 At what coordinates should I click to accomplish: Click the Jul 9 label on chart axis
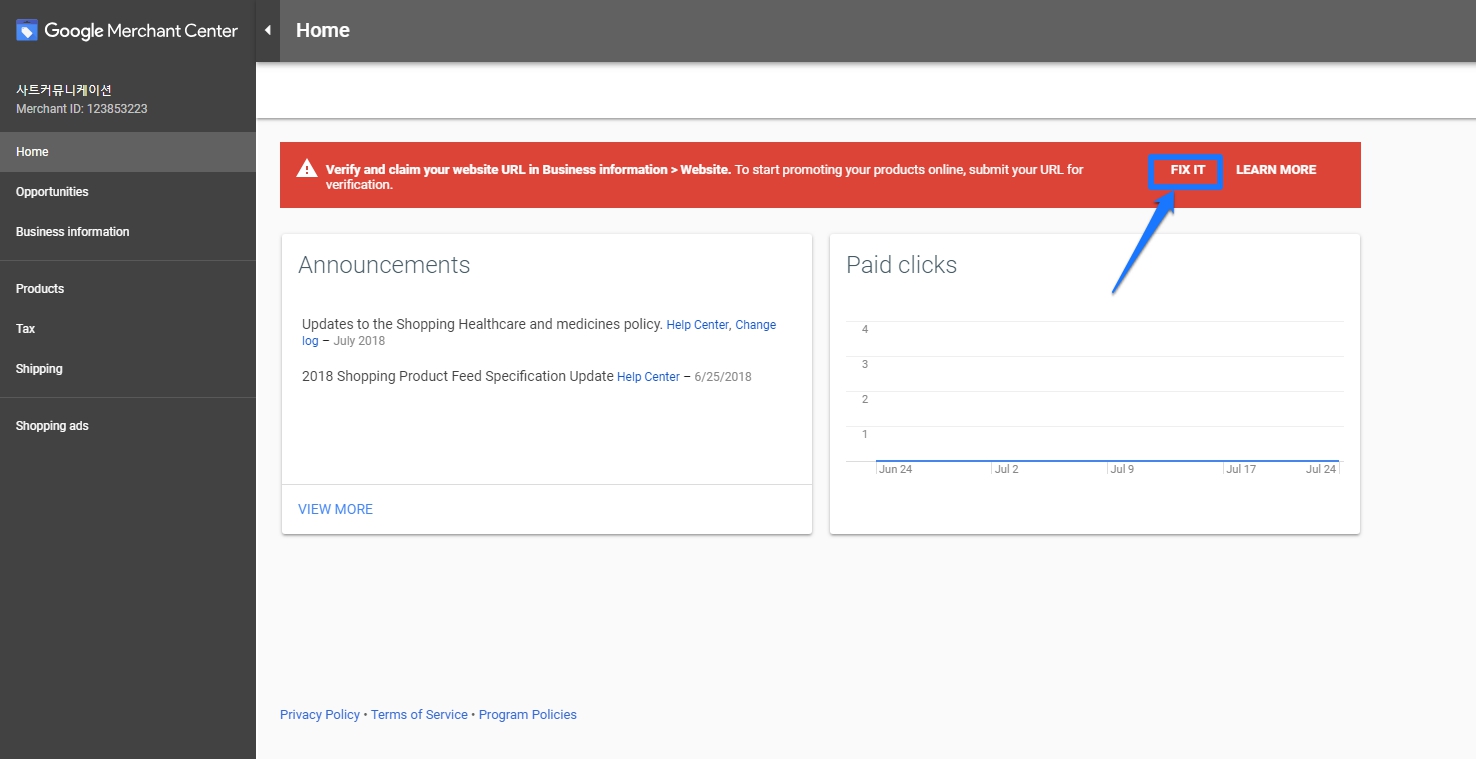1122,469
